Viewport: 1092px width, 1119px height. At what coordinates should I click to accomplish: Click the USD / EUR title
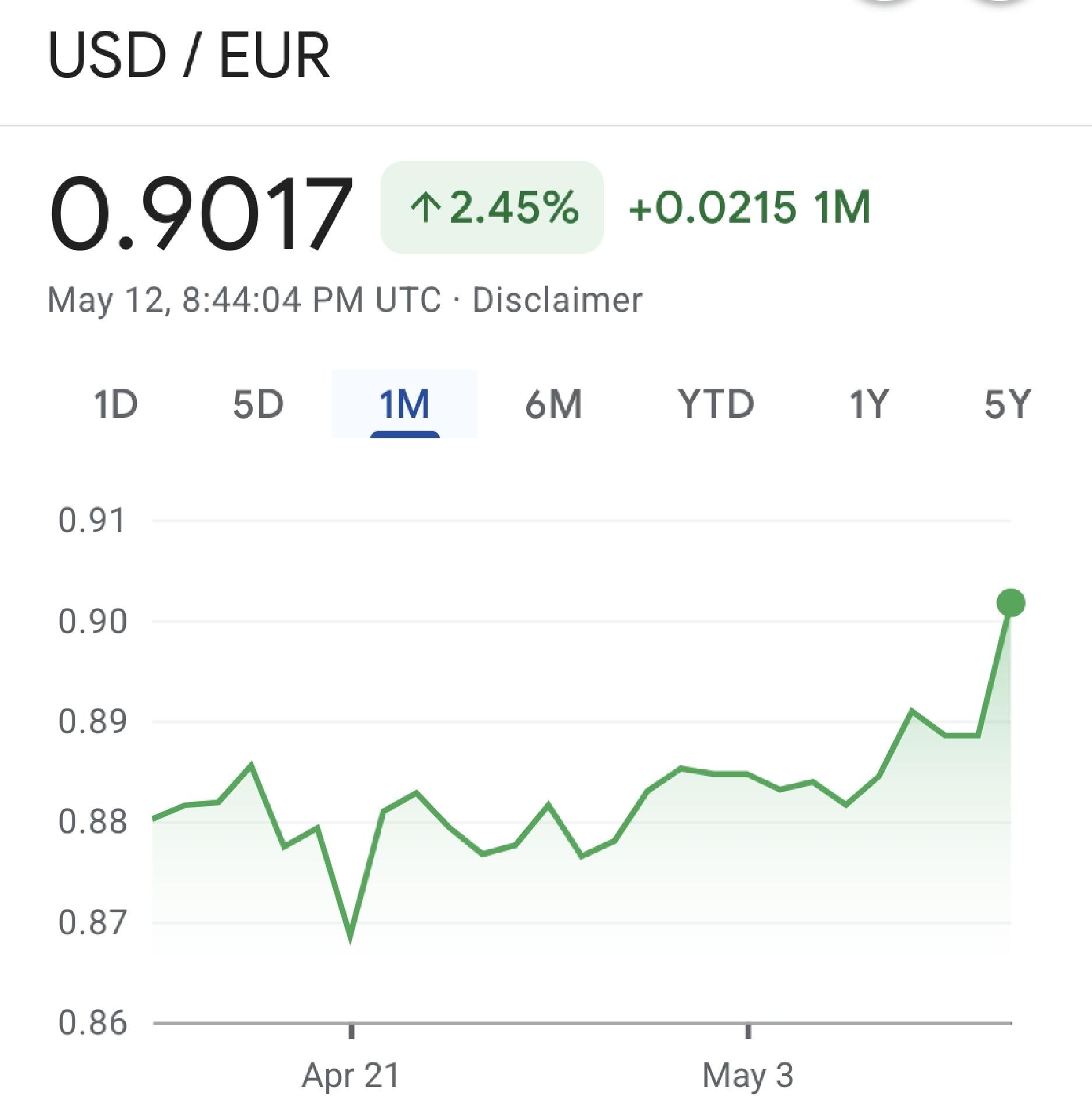click(x=189, y=55)
